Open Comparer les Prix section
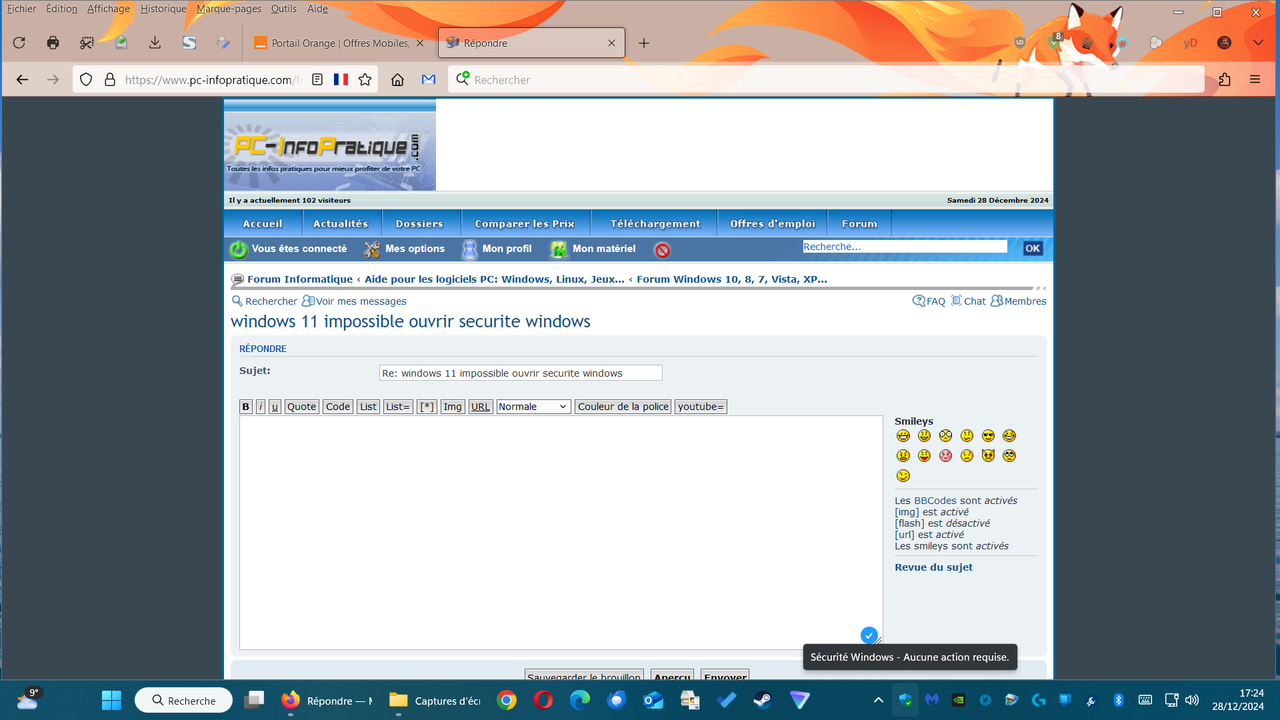This screenshot has height=720, width=1280. coord(525,224)
